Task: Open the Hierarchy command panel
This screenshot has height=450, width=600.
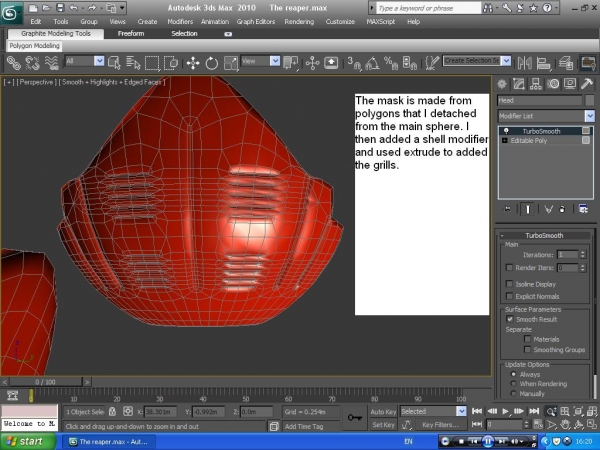Action: 536,84
